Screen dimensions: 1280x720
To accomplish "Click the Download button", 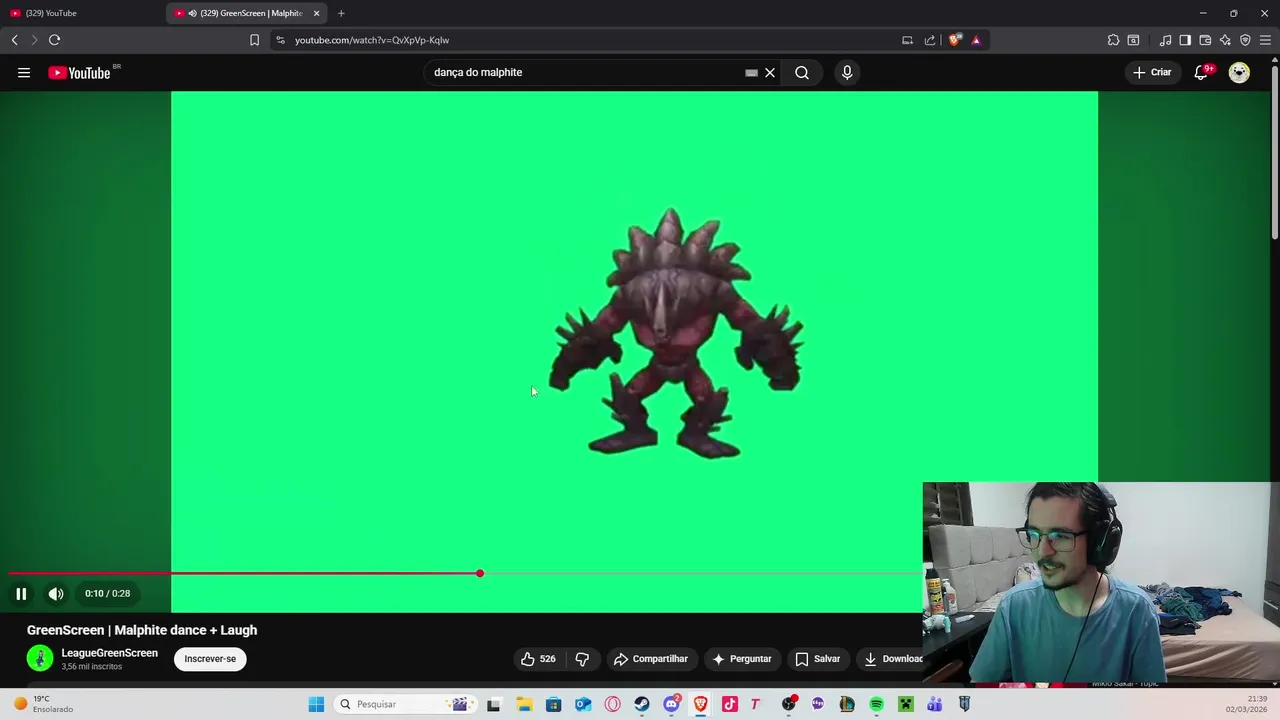I will (893, 659).
